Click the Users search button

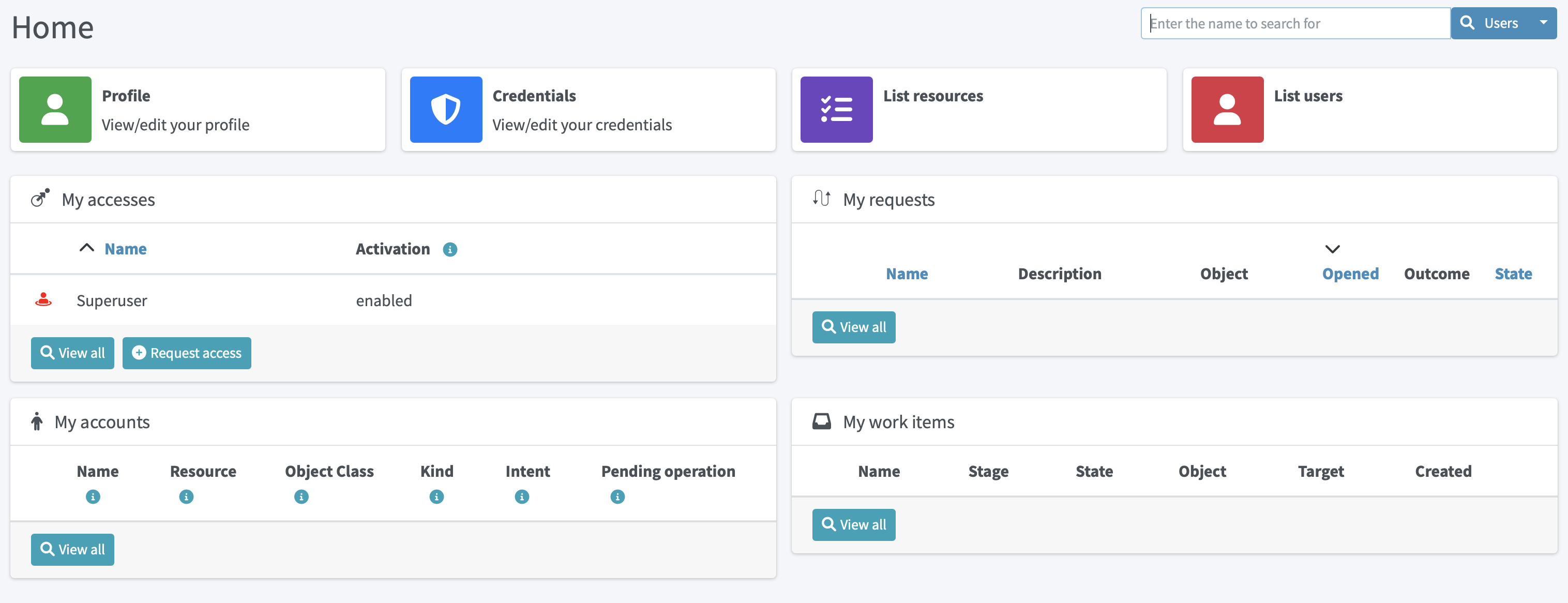click(1491, 23)
